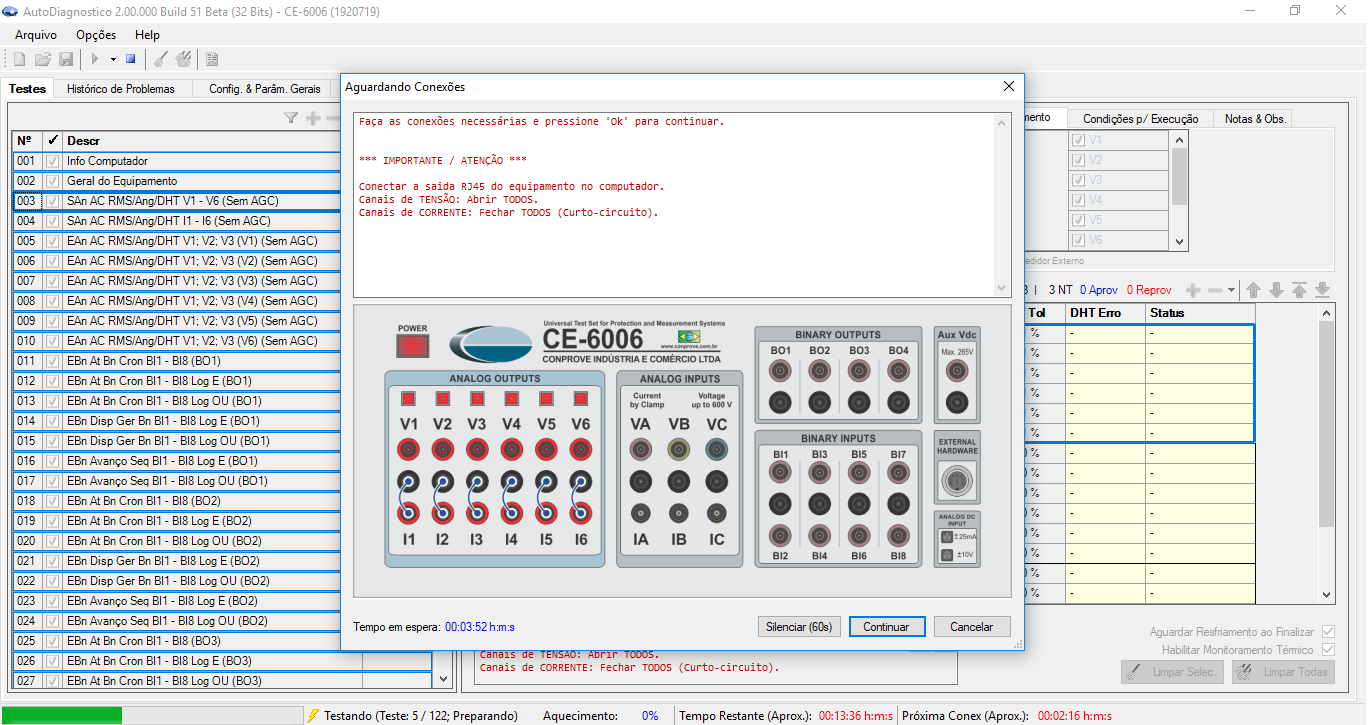
Task: Toggle the V1 channel checkbox
Action: click(1078, 140)
